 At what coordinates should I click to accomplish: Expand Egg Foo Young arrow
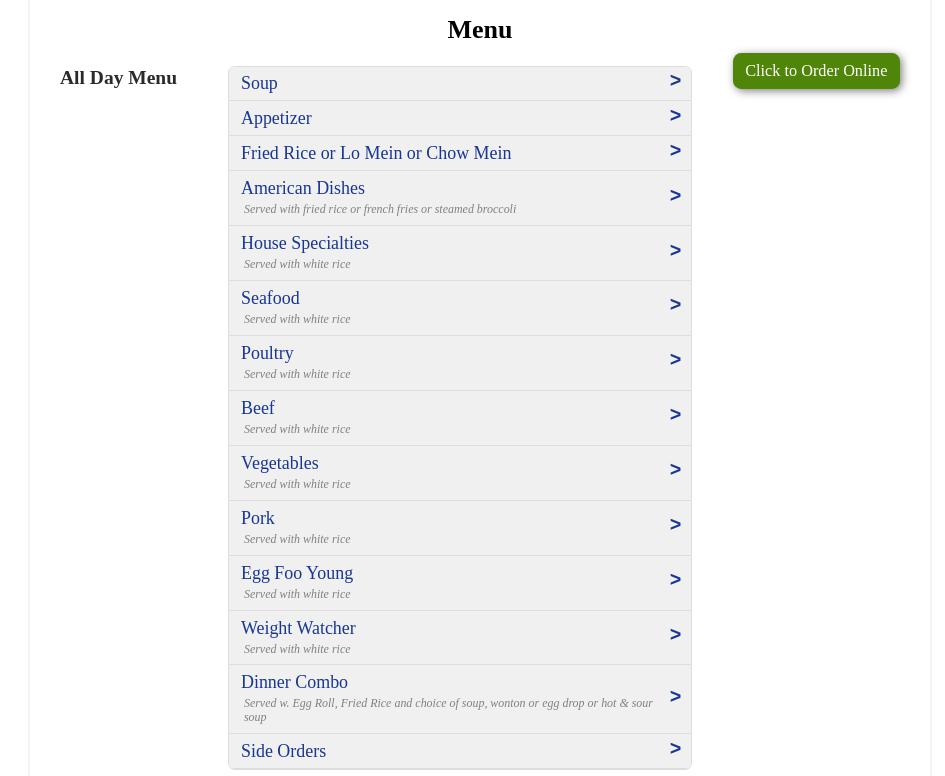click(675, 580)
